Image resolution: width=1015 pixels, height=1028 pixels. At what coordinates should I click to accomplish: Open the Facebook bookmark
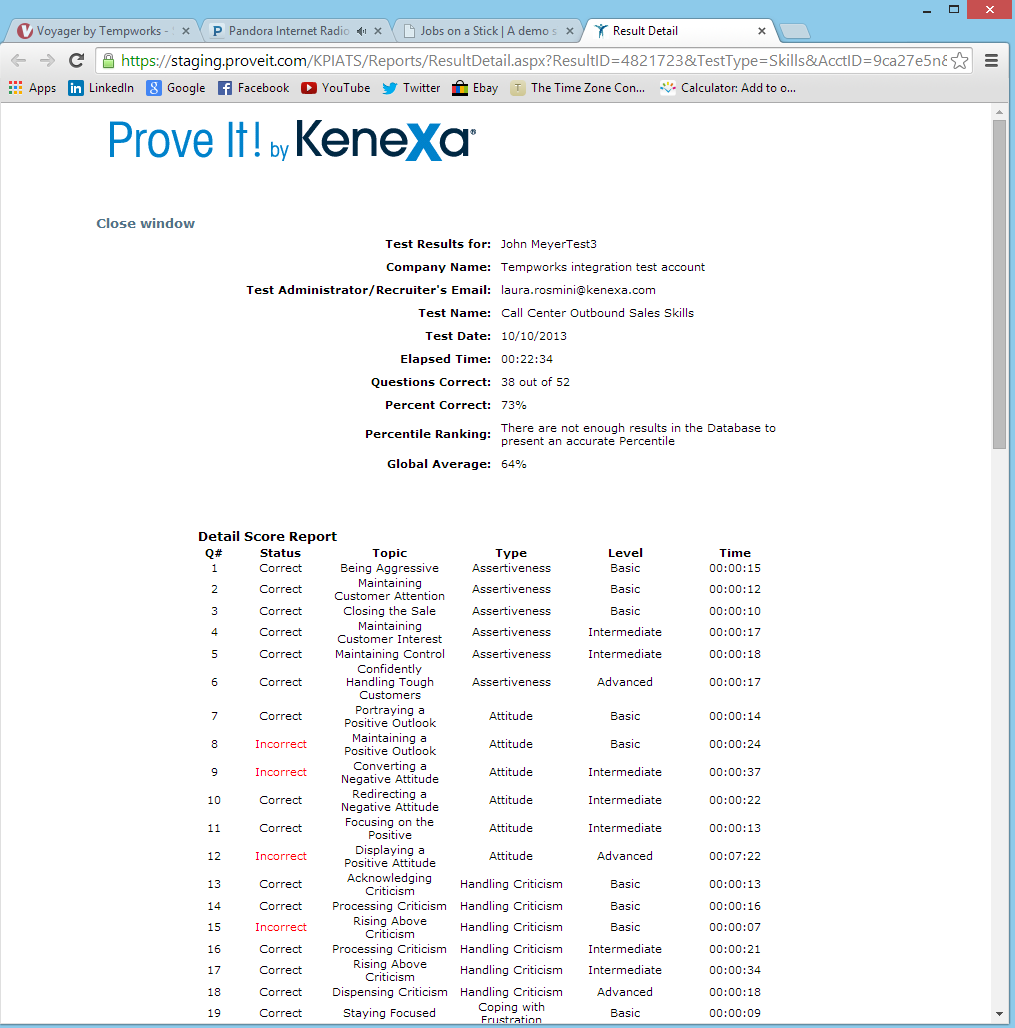253,88
